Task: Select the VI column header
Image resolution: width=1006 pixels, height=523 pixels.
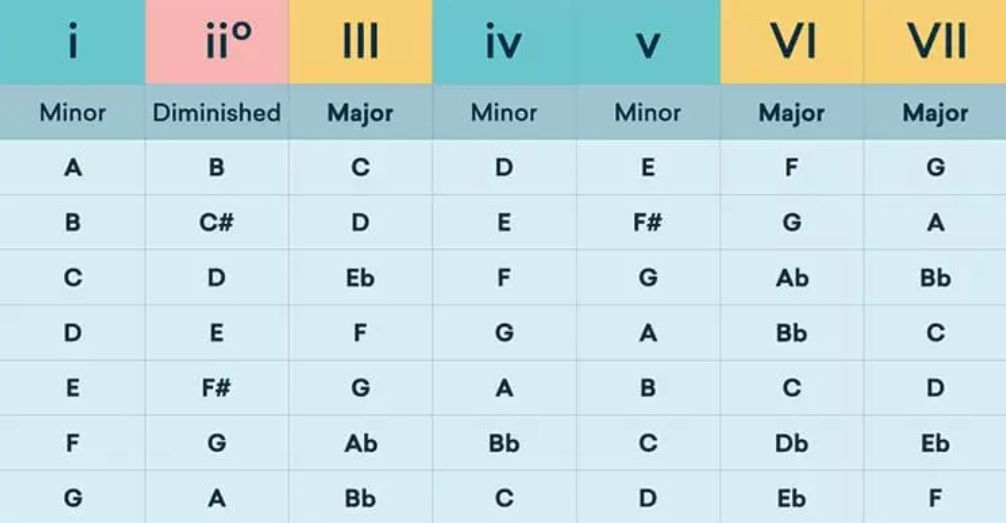Action: [x=792, y=42]
